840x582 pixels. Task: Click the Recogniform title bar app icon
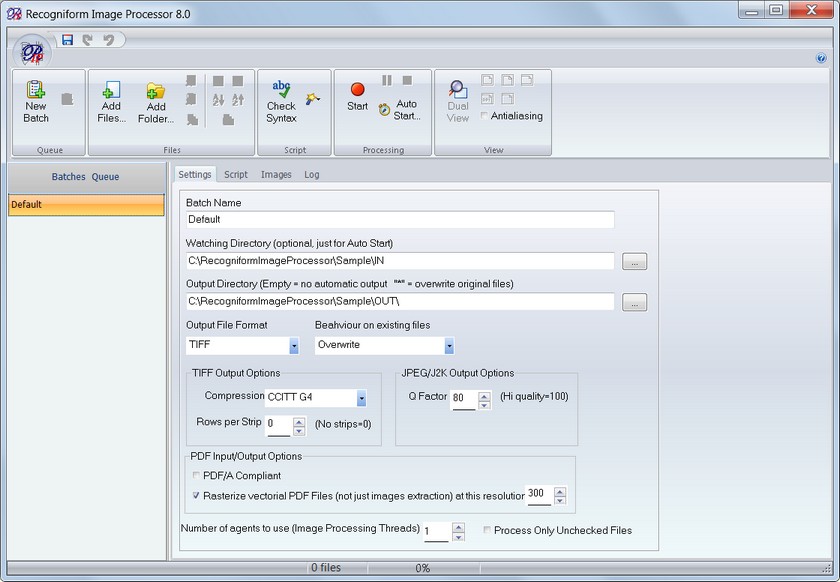[14, 14]
